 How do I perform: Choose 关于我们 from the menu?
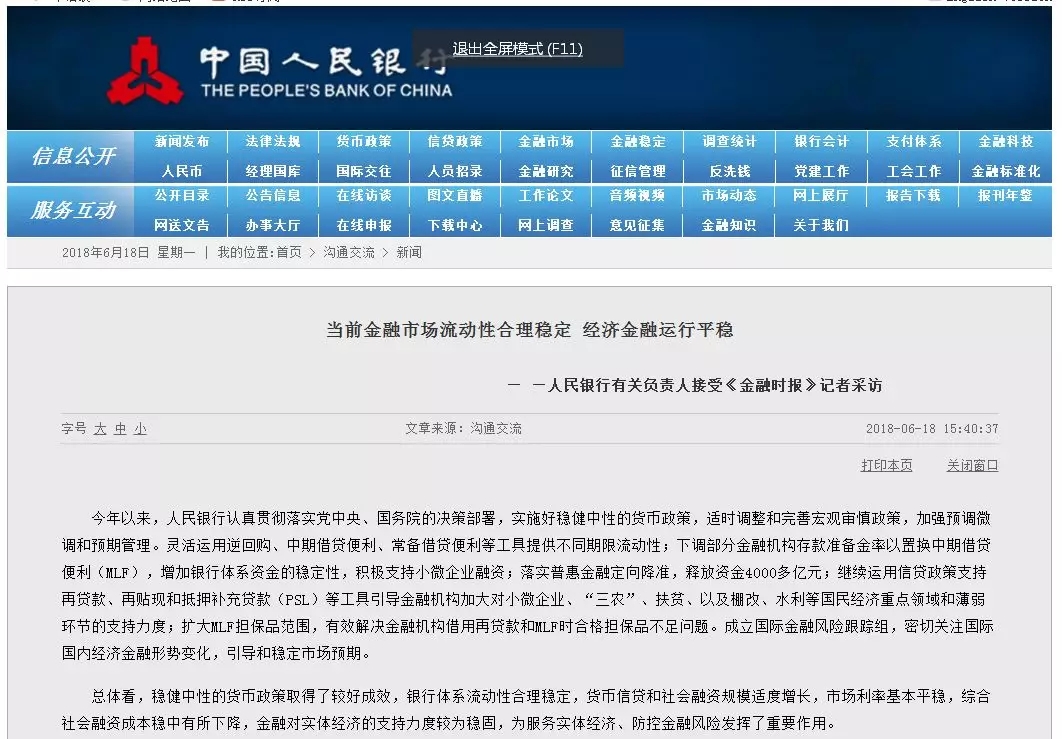point(822,226)
